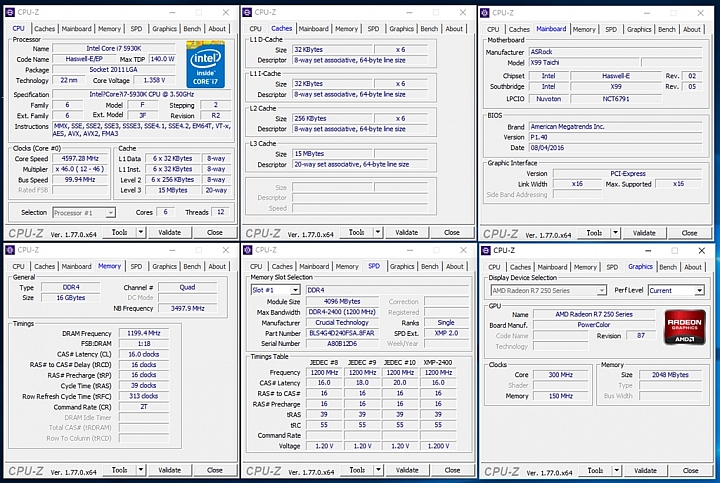Switch to the Caches tab in the CPU window

click(45, 28)
